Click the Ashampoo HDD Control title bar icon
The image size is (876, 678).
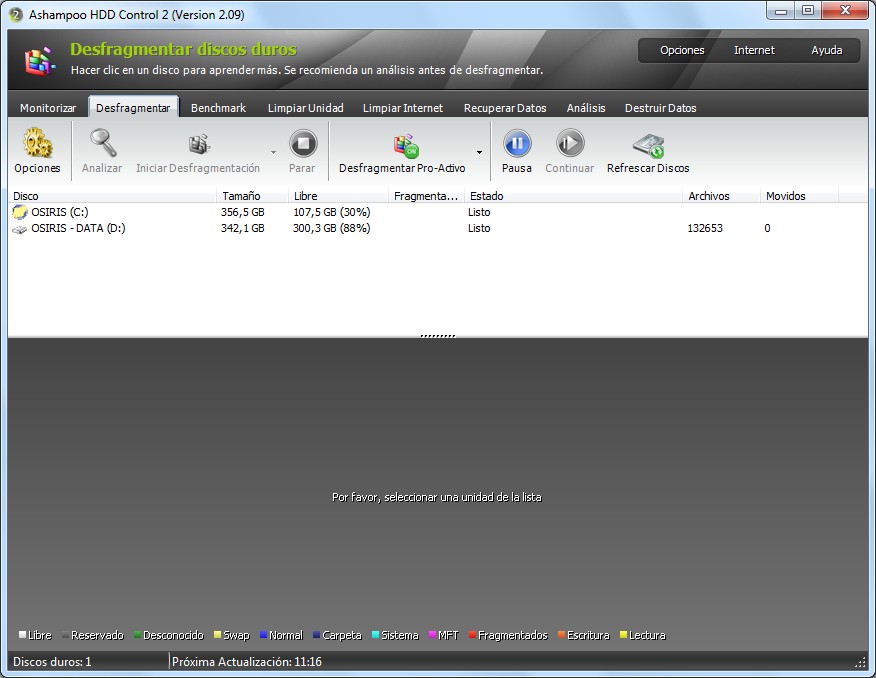[x=16, y=15]
